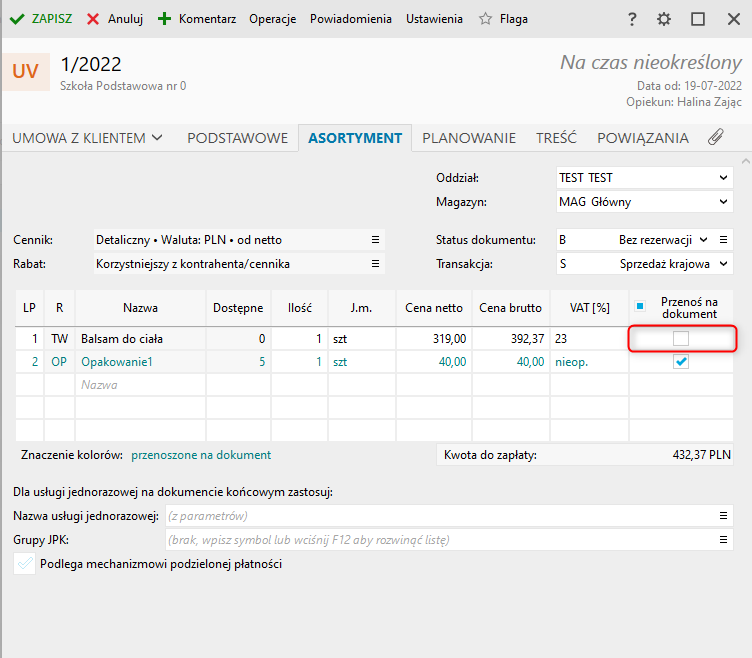Click the orange UV document type badge

[26, 71]
